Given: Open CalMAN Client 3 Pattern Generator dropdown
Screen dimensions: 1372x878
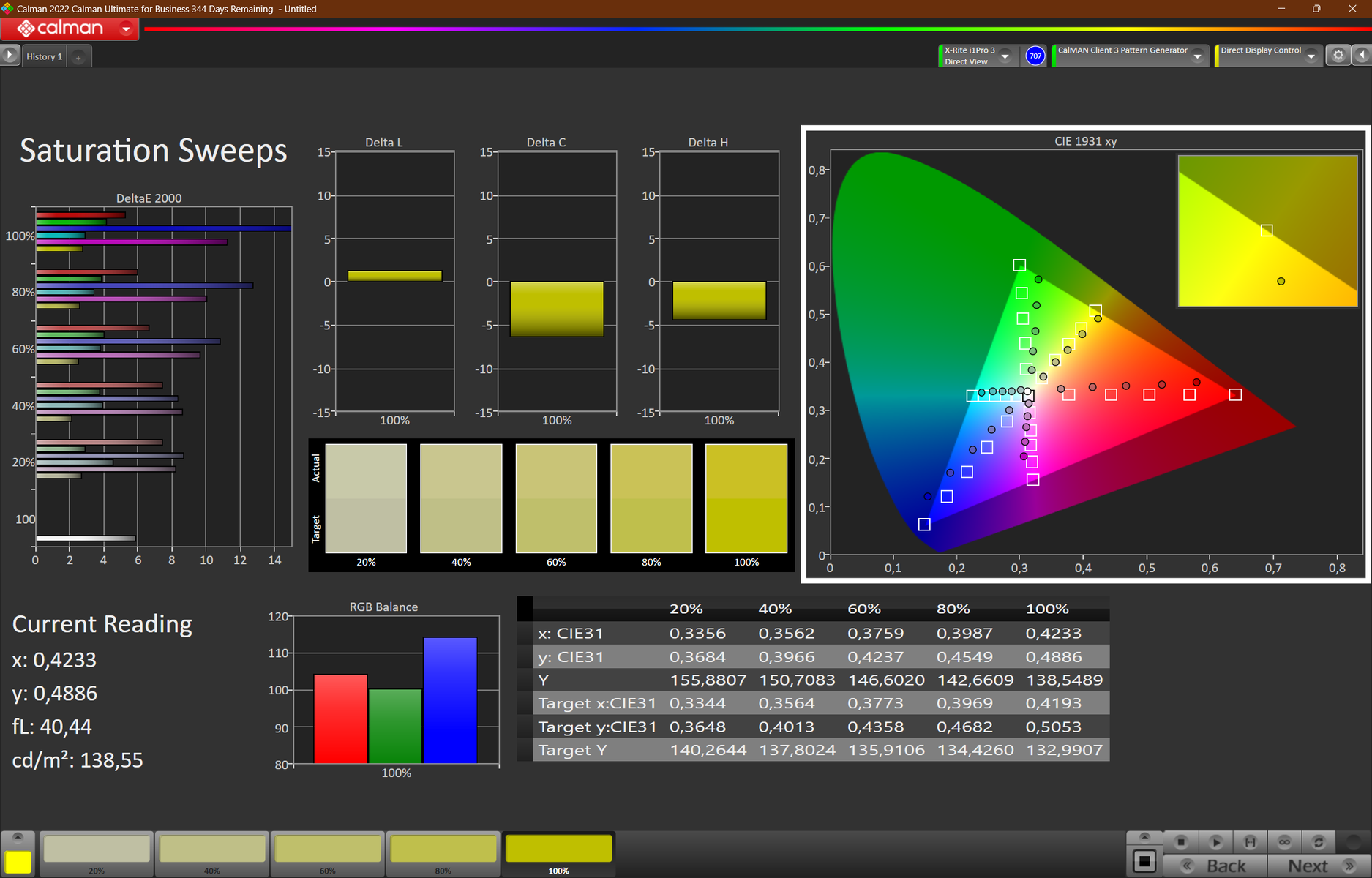Looking at the screenshot, I should pyautogui.click(x=1197, y=56).
